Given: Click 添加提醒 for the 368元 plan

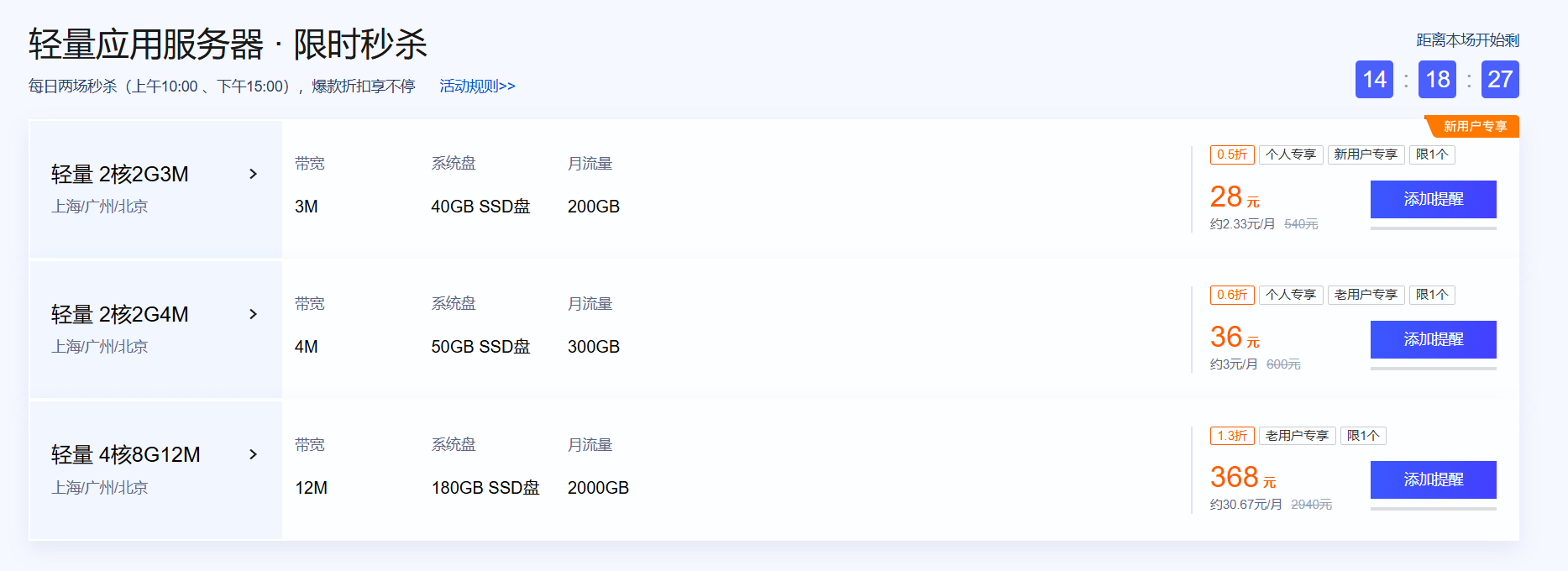Looking at the screenshot, I should point(1433,479).
